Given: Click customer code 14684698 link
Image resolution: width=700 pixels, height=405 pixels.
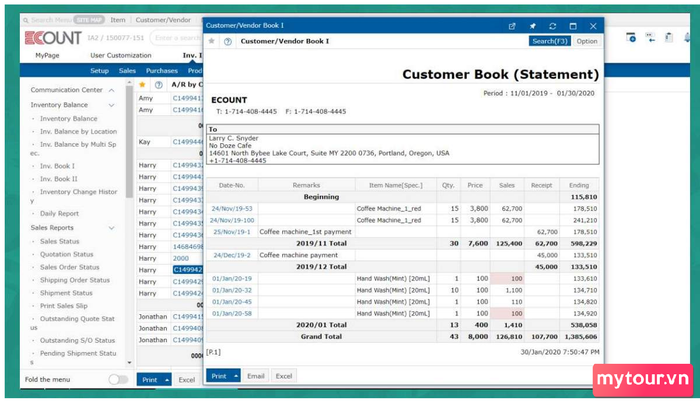Looking at the screenshot, I should pos(188,247).
